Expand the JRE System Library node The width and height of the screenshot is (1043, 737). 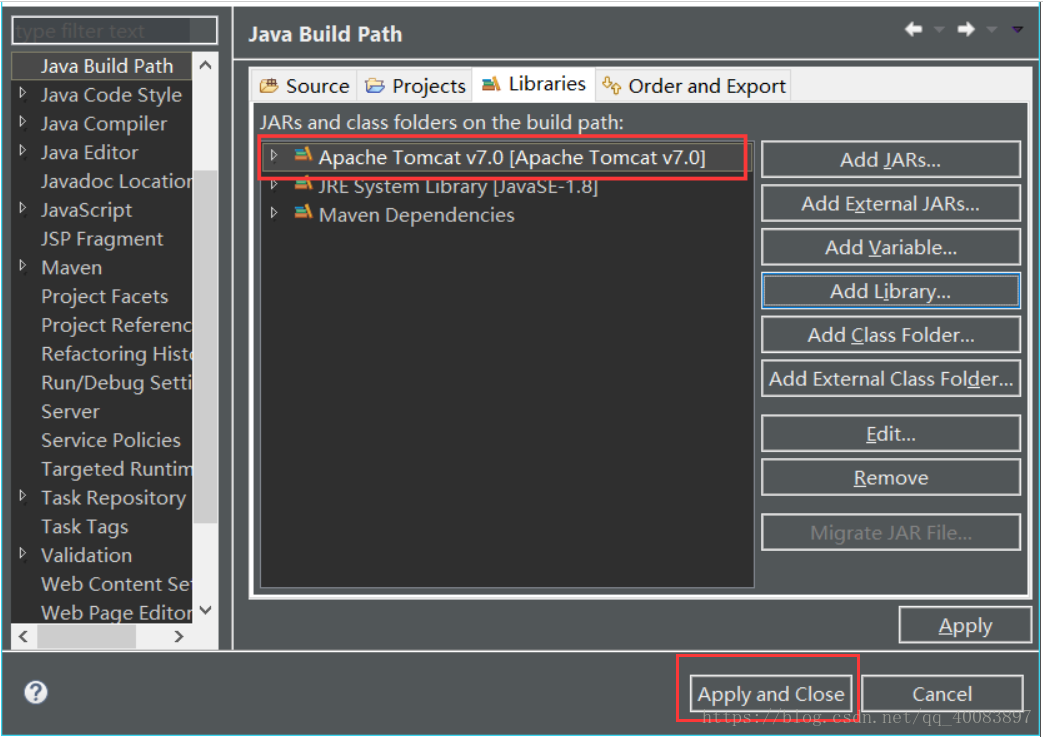pyautogui.click(x=273, y=184)
